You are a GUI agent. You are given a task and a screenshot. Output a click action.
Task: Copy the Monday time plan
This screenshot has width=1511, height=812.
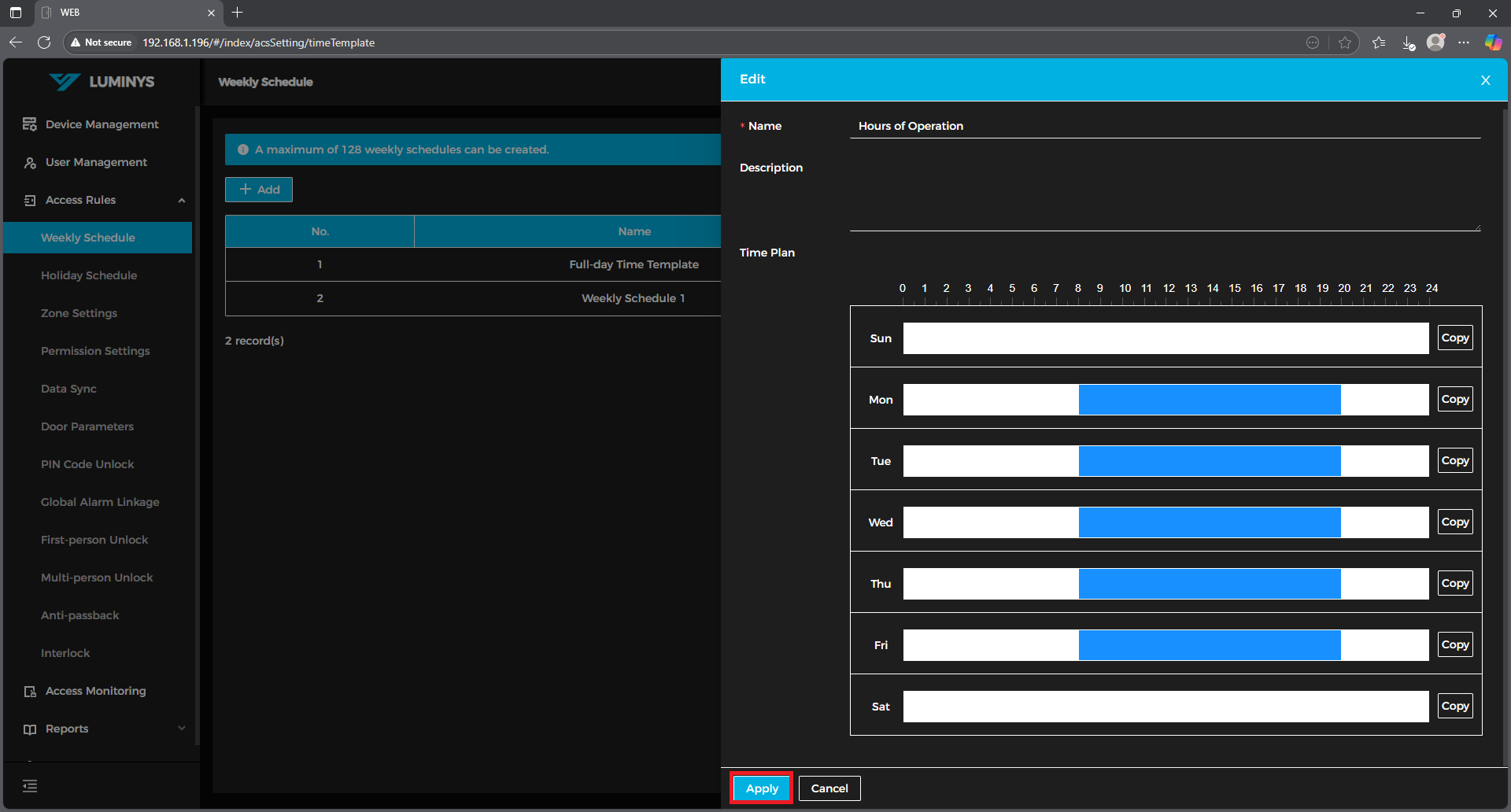(x=1454, y=400)
